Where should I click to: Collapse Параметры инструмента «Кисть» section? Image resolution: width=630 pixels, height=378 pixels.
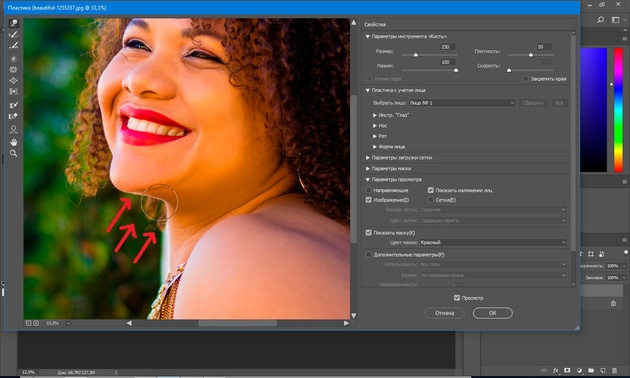[x=368, y=36]
